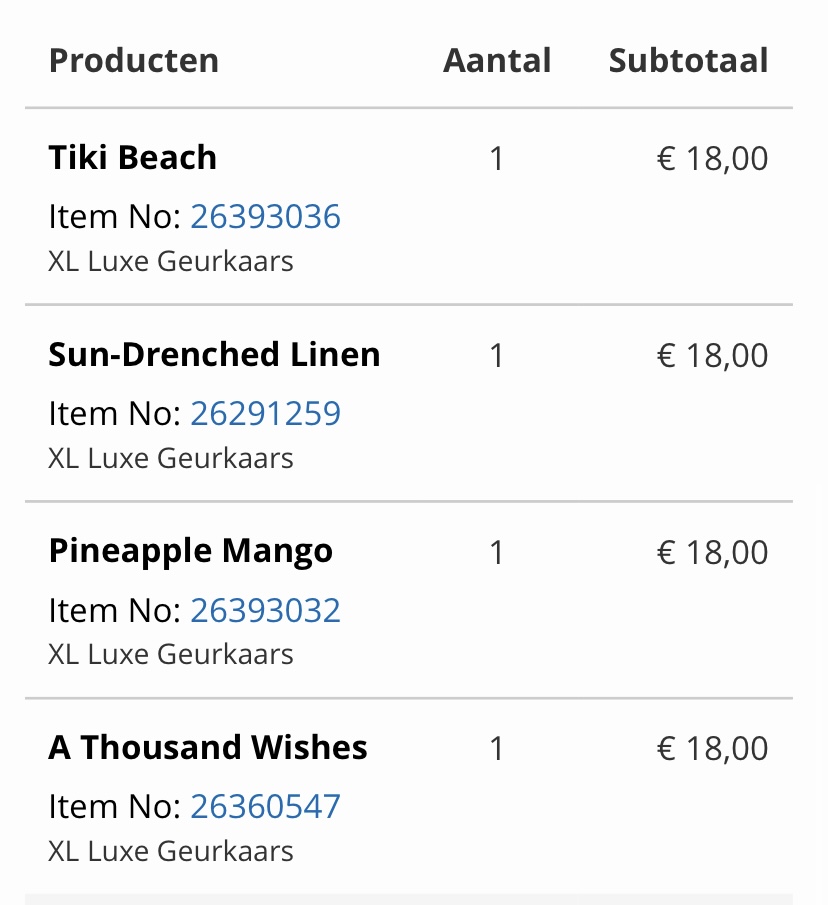
Task: Select the Pineapple Mango product name
Action: coord(190,552)
